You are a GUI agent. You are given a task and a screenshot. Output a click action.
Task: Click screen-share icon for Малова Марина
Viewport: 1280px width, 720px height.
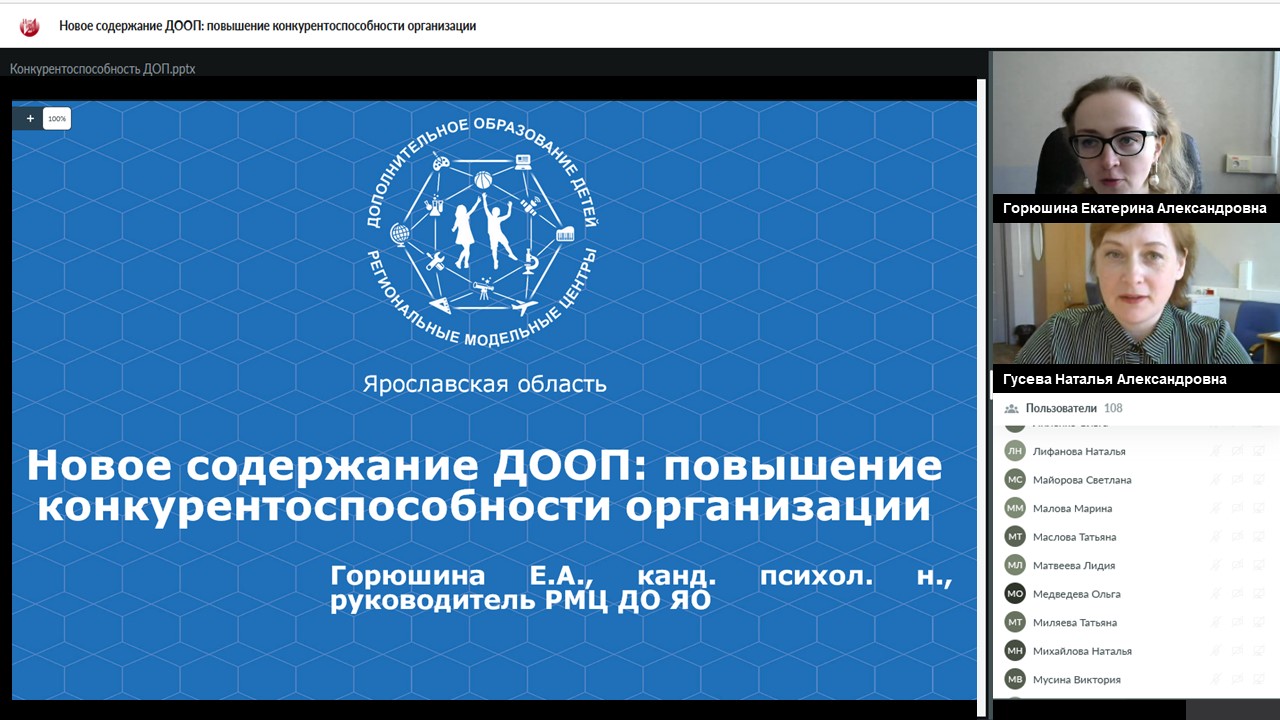coord(1259,508)
